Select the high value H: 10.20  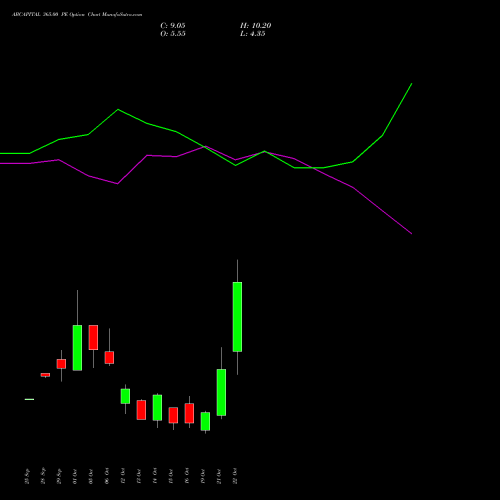255,26
